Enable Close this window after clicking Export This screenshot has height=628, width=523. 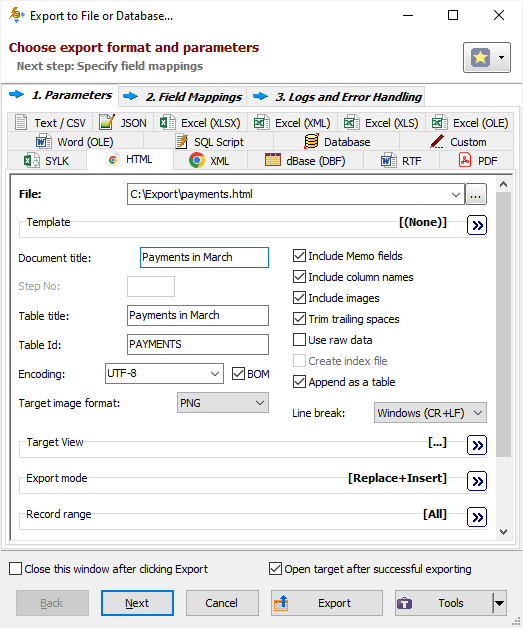(15, 569)
